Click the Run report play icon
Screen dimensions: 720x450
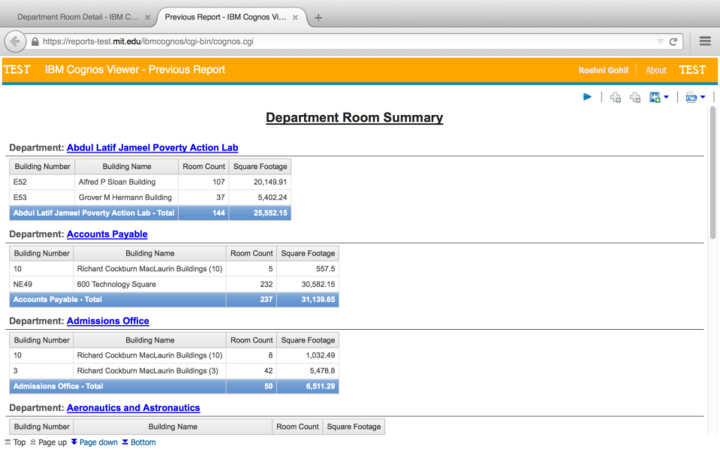click(588, 97)
